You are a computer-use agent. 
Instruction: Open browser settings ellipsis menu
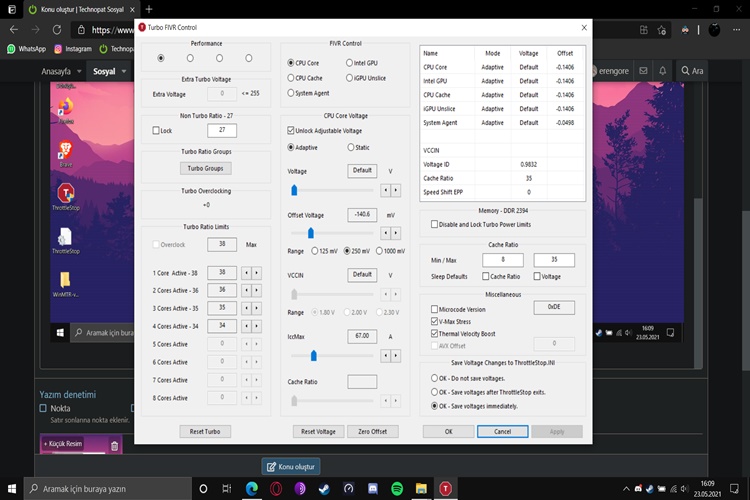736,30
